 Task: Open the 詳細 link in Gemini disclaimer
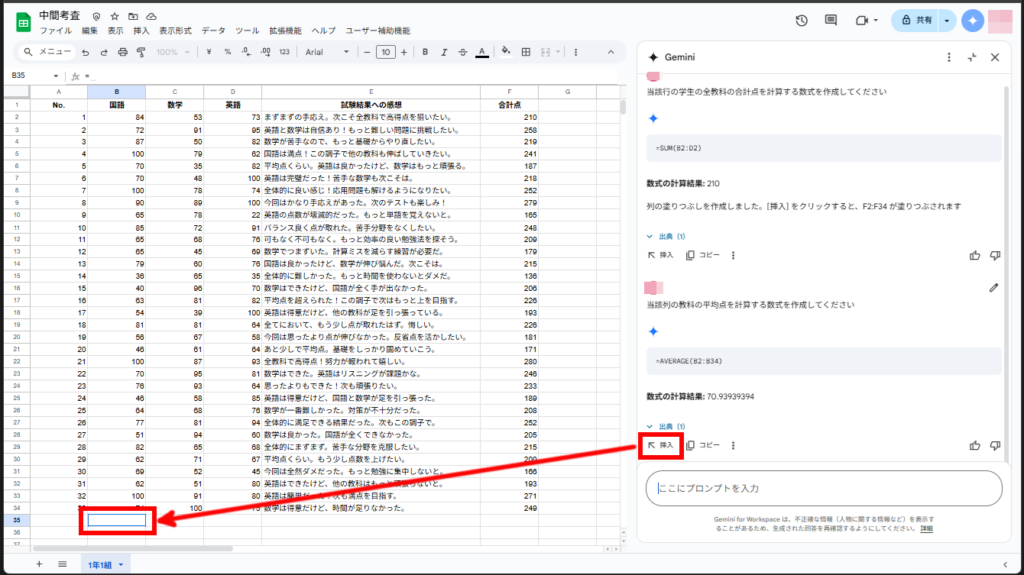[x=927, y=529]
